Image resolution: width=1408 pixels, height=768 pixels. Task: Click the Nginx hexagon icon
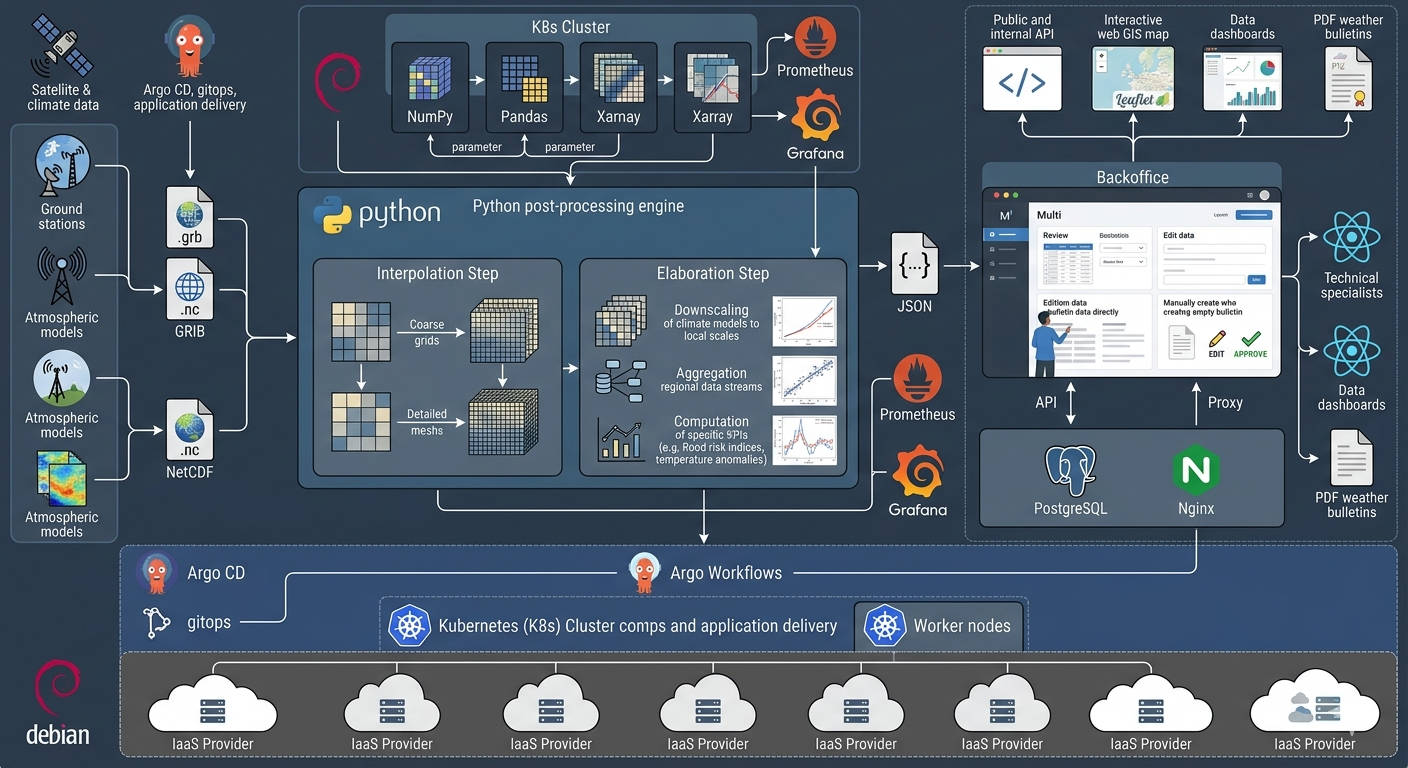pos(1196,470)
